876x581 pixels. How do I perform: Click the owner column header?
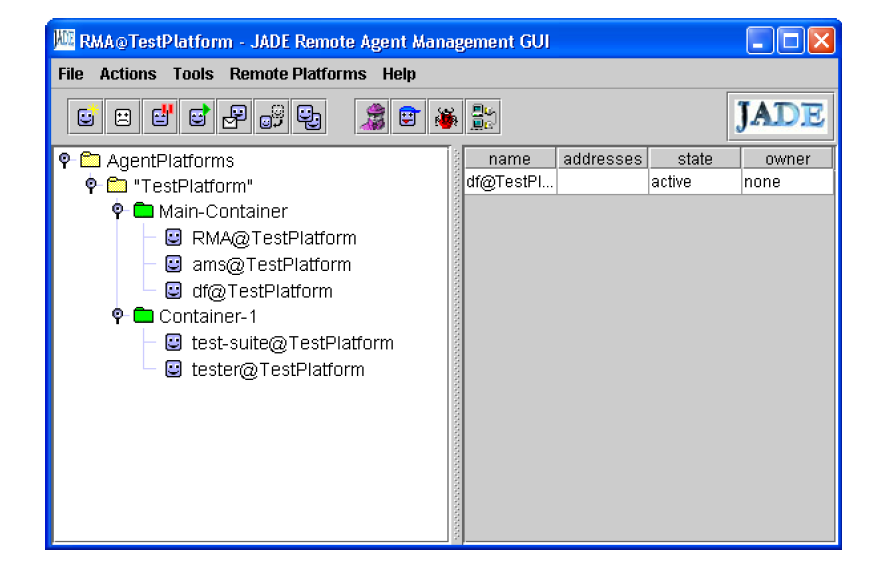pyautogui.click(x=787, y=159)
